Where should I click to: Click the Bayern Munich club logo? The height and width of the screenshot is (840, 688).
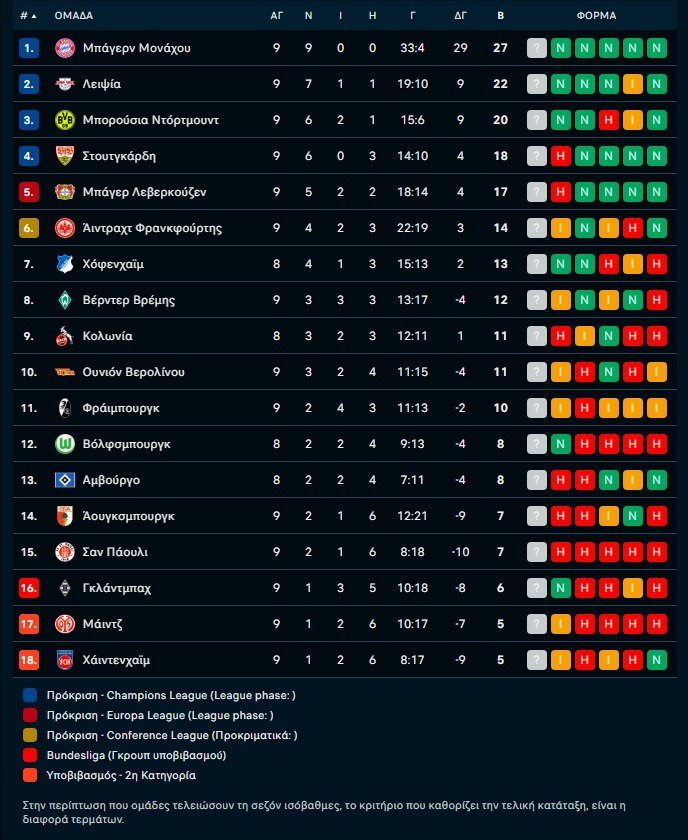(64, 48)
